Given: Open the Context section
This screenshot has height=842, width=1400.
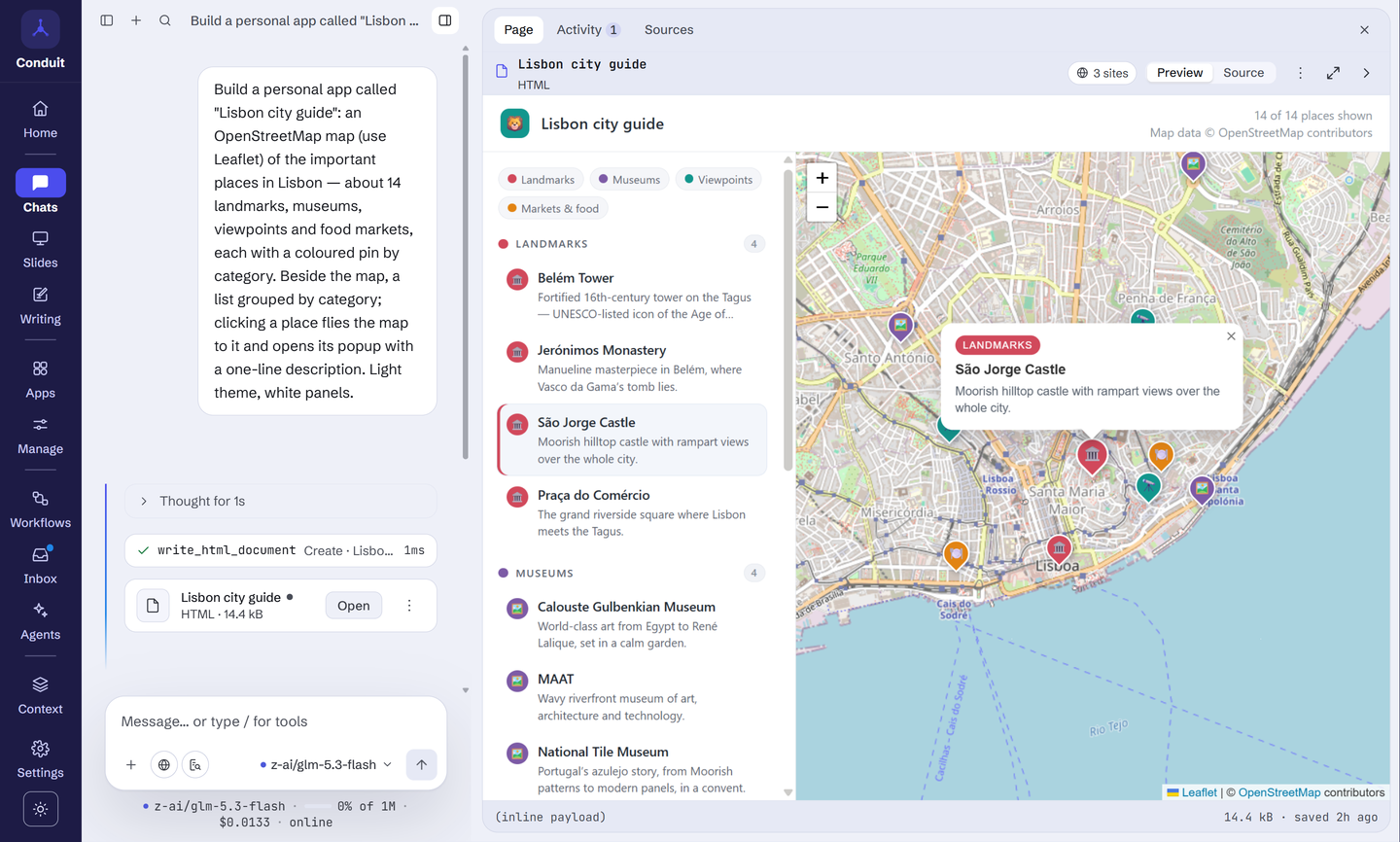Looking at the screenshot, I should coord(40,696).
